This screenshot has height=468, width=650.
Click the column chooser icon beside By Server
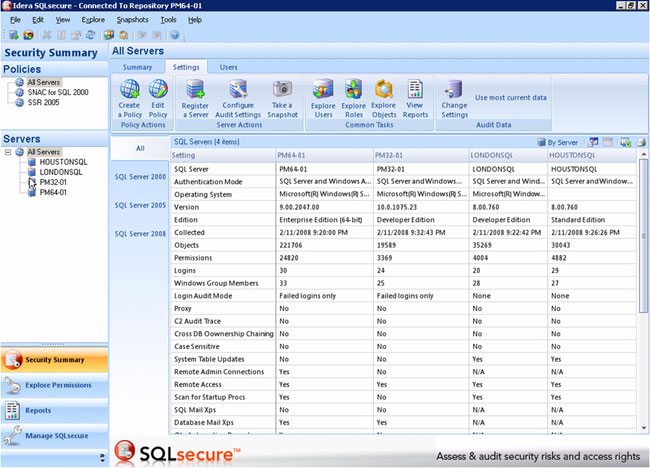click(x=593, y=142)
